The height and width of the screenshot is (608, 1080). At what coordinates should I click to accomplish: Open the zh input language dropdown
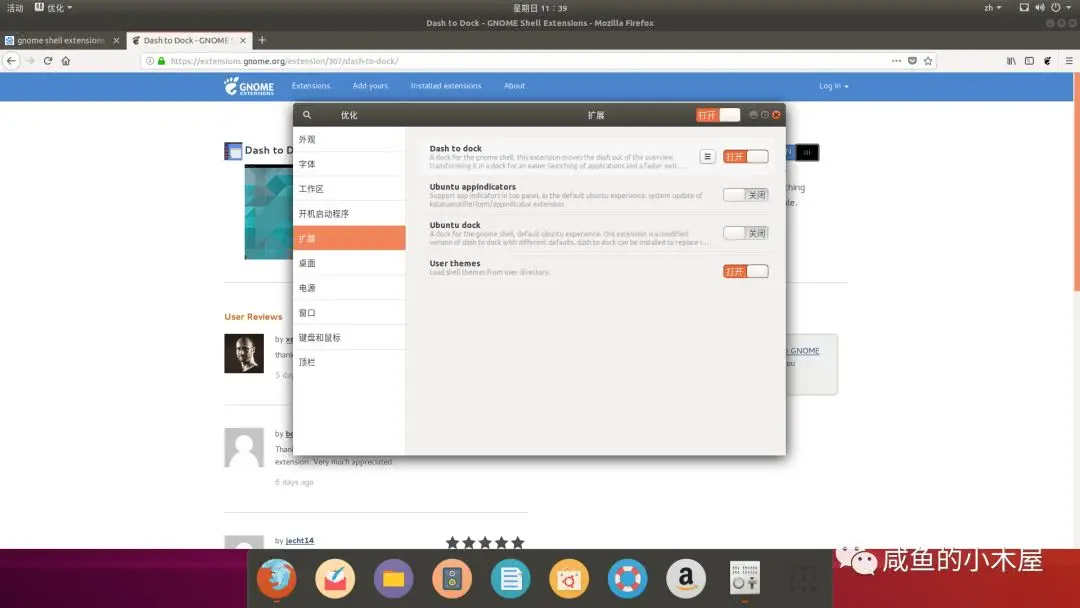point(993,8)
